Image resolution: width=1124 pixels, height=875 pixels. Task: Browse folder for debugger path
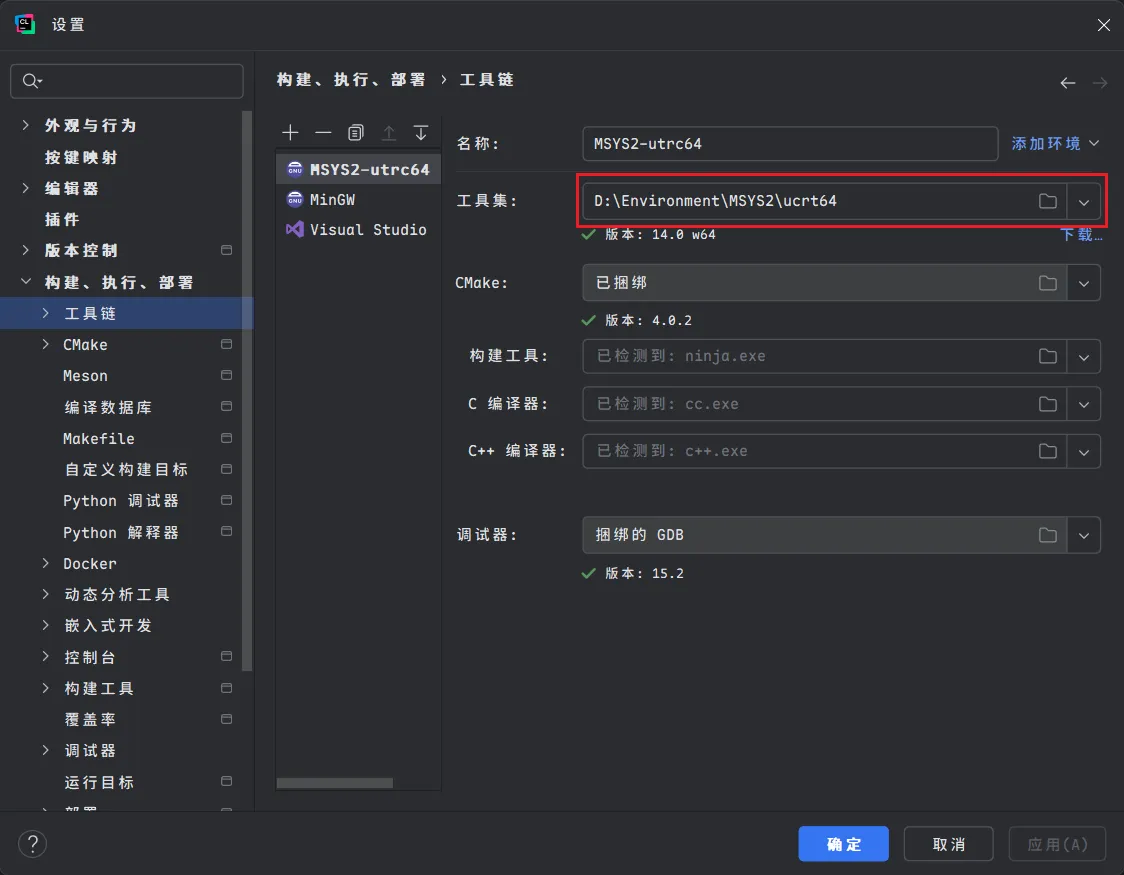1047,535
